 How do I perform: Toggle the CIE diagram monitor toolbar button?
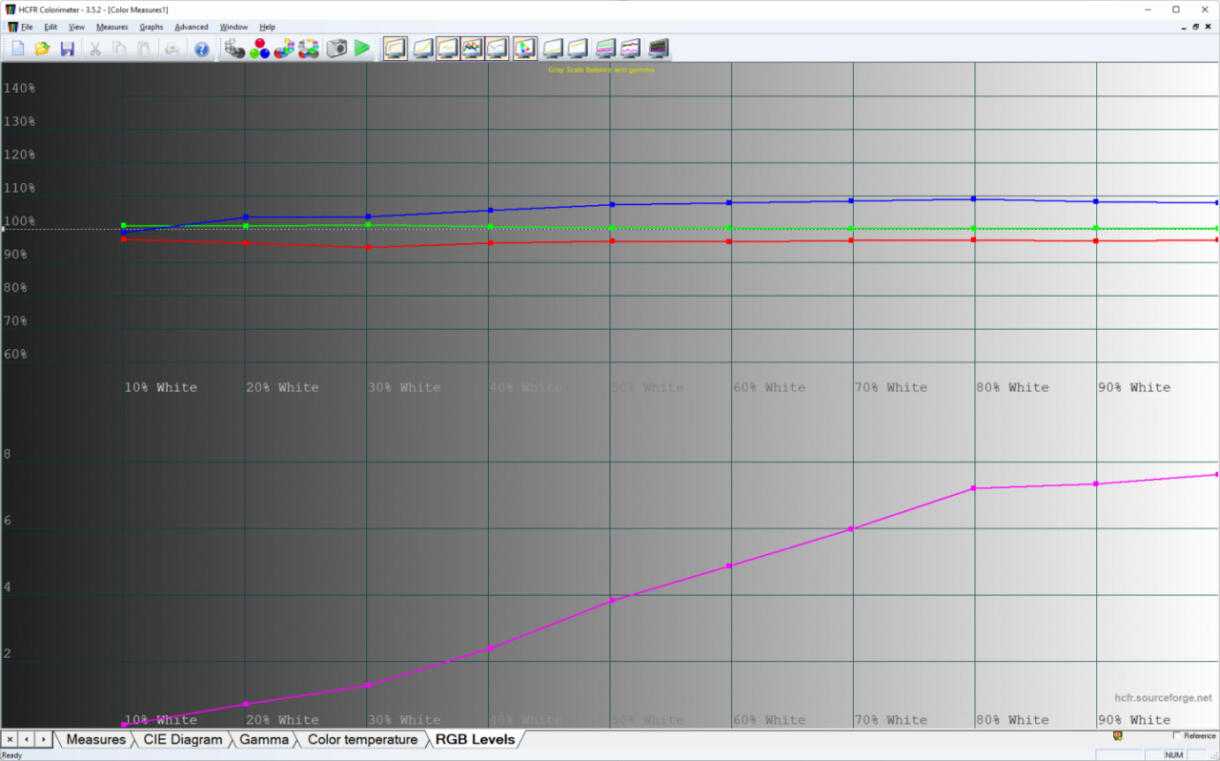525,48
